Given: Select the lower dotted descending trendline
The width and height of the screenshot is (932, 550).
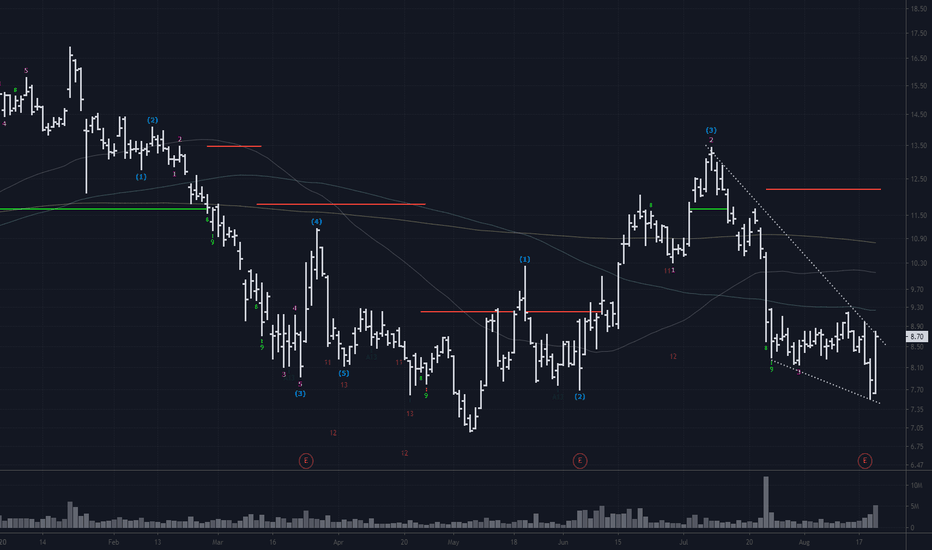Looking at the screenshot, I should click(x=826, y=382).
